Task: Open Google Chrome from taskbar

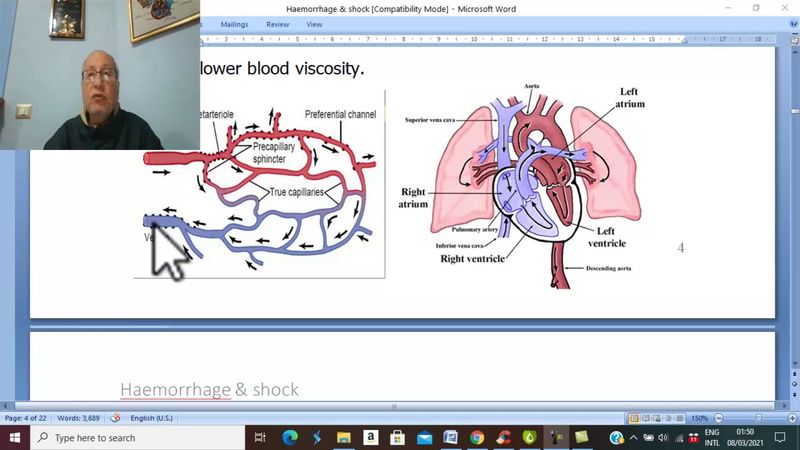Action: coord(477,438)
